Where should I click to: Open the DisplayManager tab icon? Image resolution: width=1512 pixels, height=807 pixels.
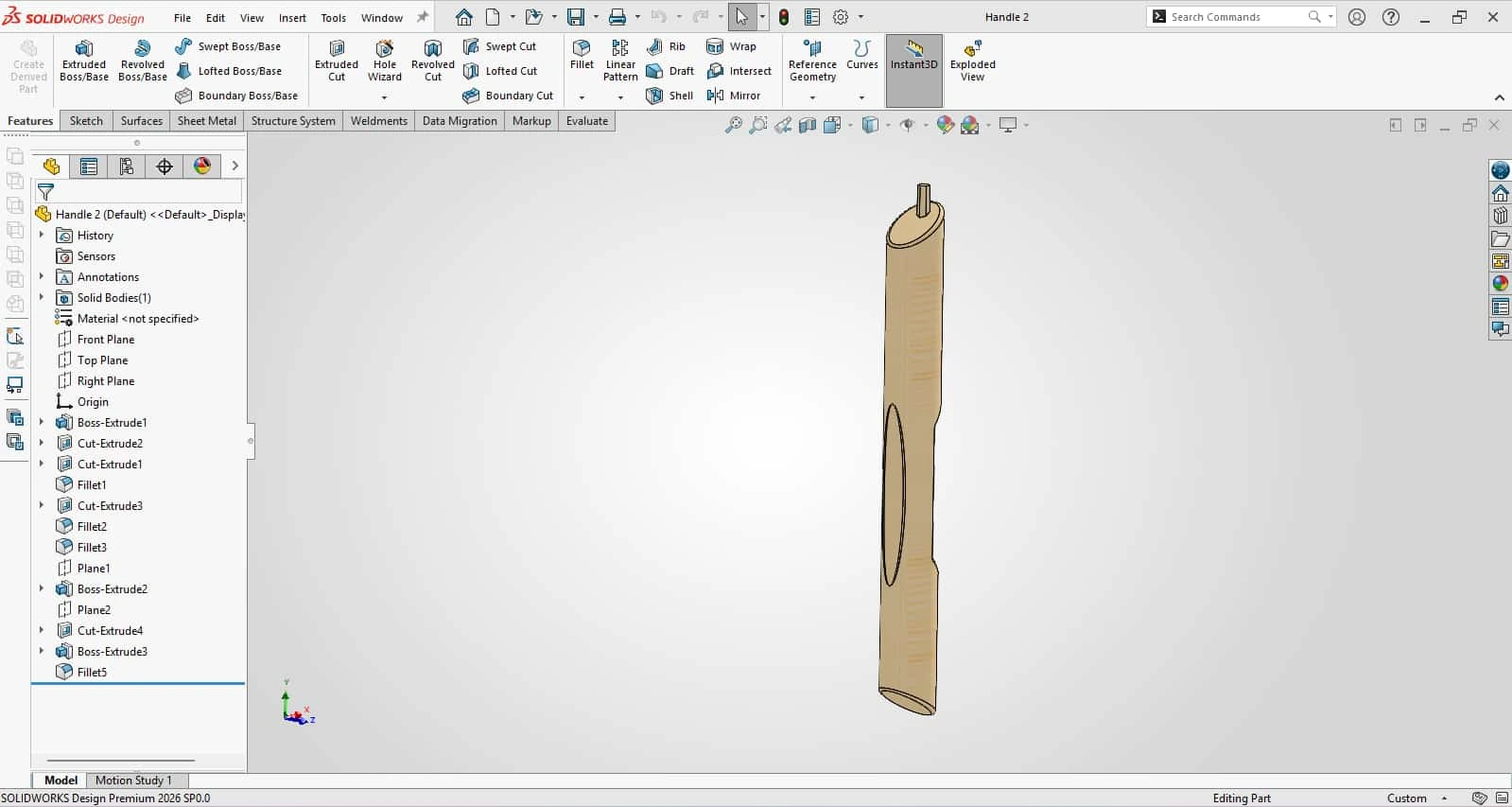pyautogui.click(x=202, y=167)
